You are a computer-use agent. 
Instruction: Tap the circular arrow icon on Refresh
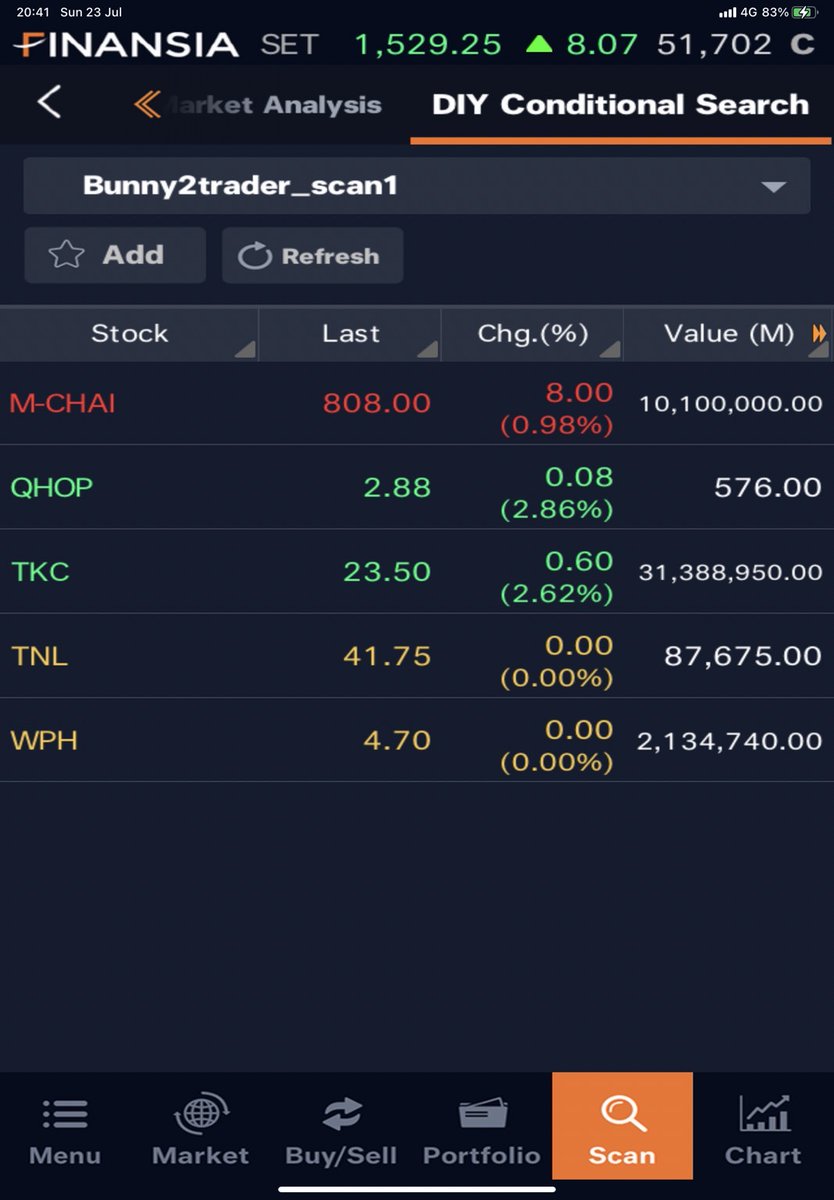(x=255, y=256)
